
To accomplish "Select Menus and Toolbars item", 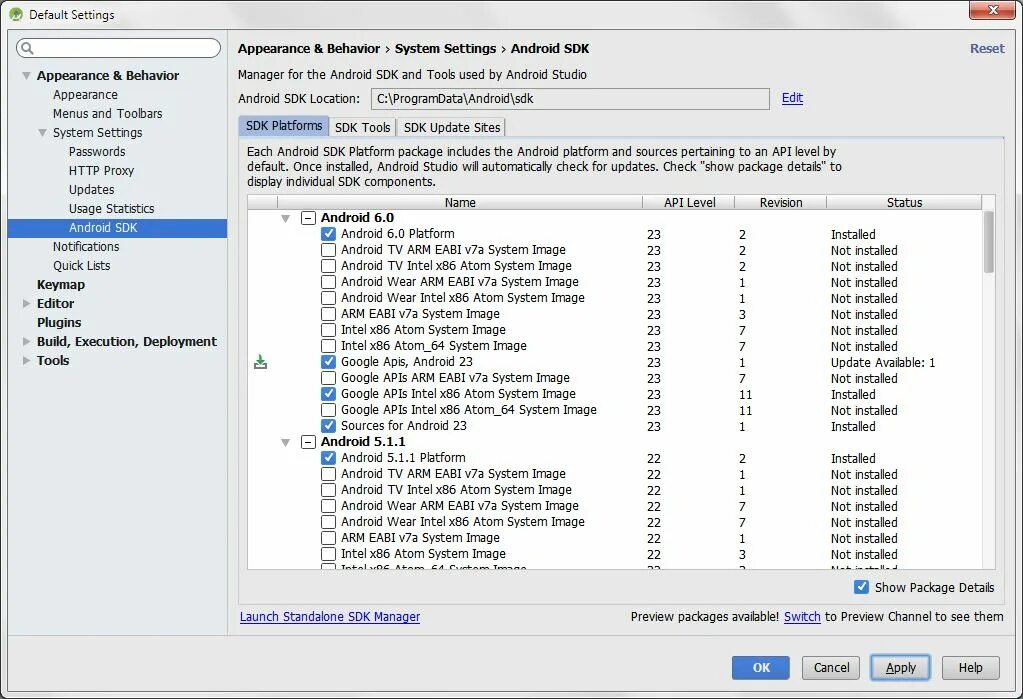I will click(x=108, y=114).
